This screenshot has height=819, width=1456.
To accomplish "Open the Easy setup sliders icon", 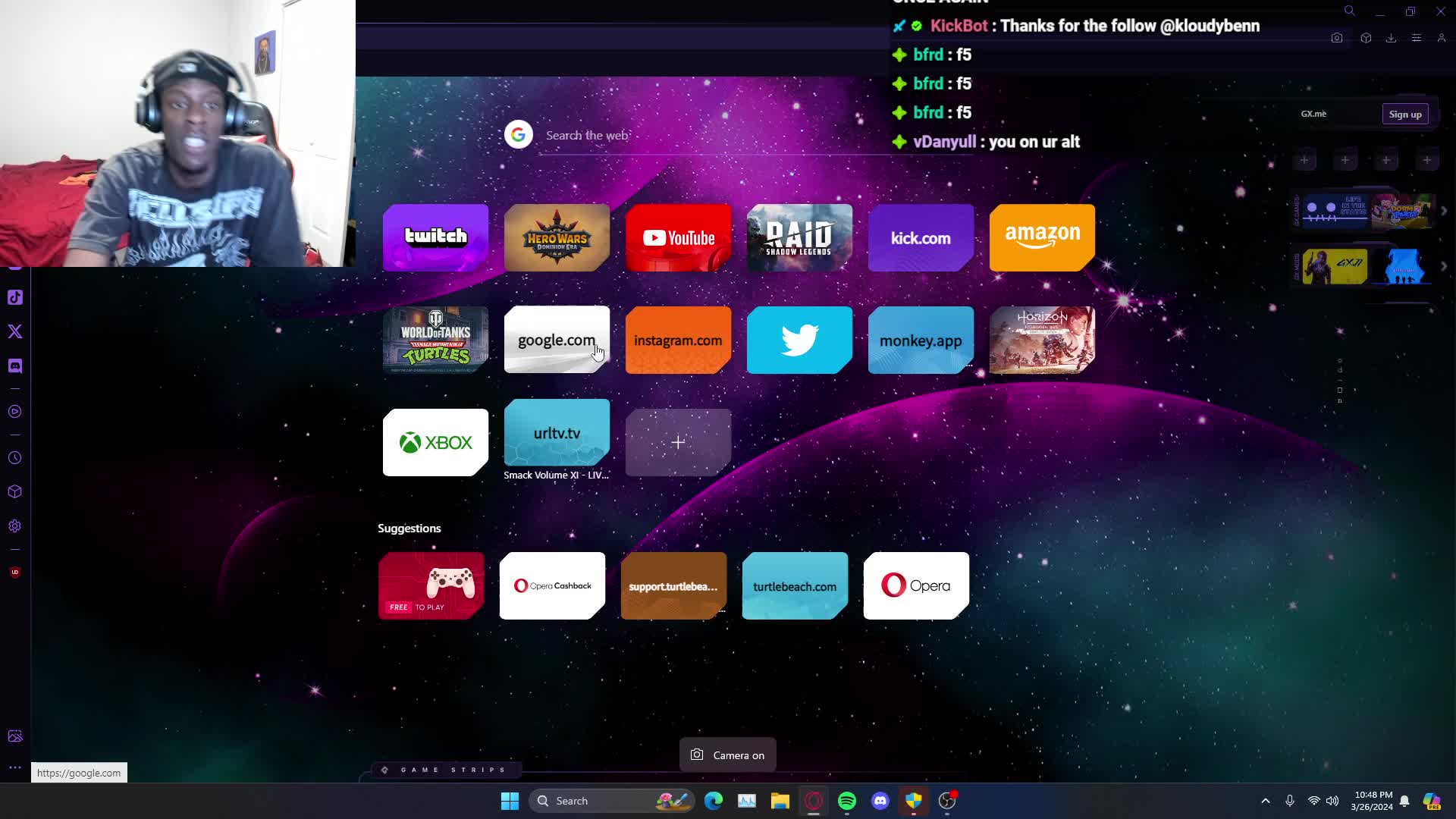I will 1417,38.
